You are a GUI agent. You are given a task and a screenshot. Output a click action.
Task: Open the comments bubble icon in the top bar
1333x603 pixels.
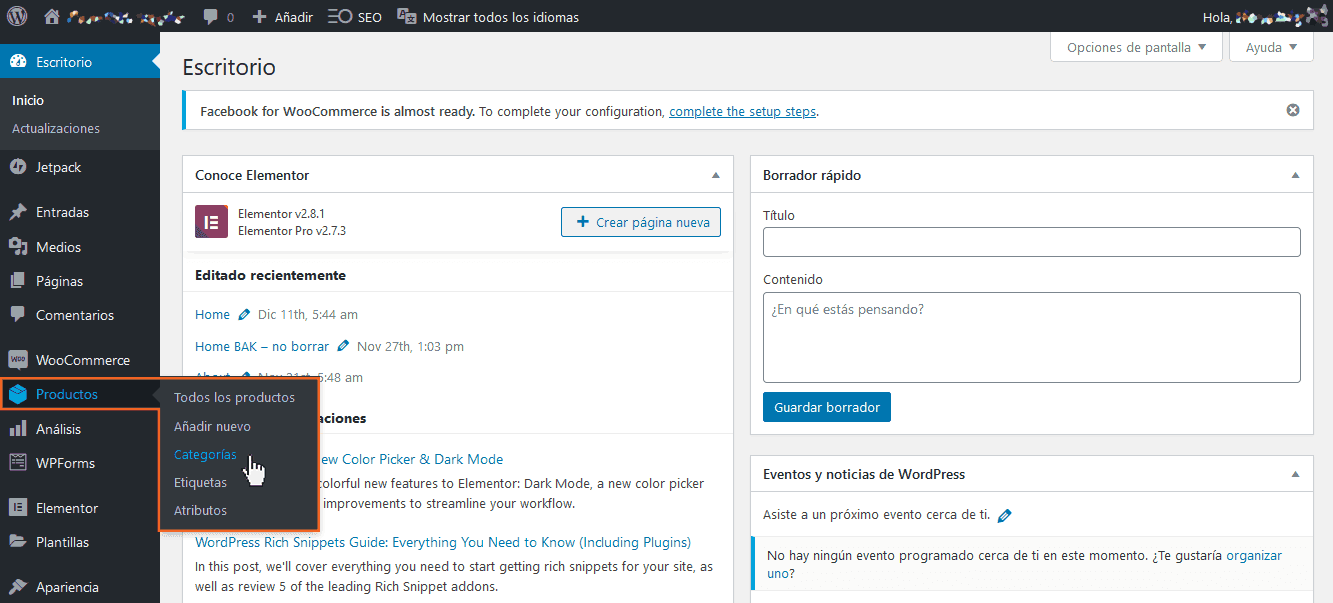coord(209,16)
